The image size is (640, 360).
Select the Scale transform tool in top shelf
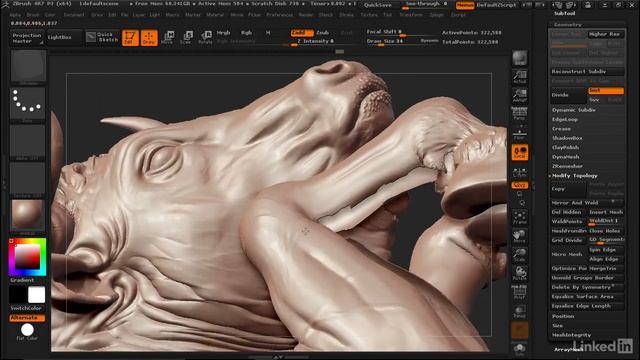[186, 37]
